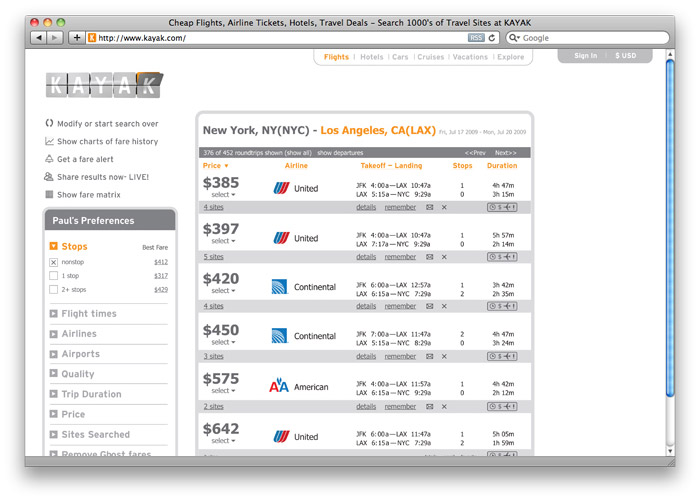Switch to the Cruises tab

(x=430, y=57)
